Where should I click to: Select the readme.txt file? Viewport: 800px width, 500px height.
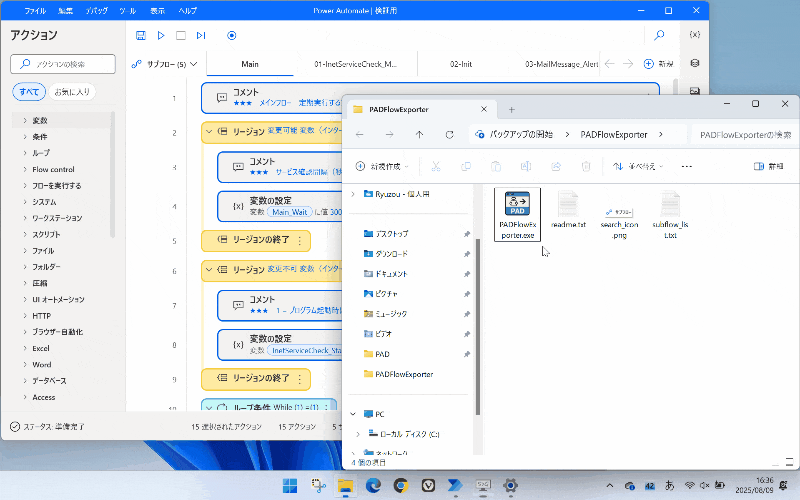click(568, 210)
